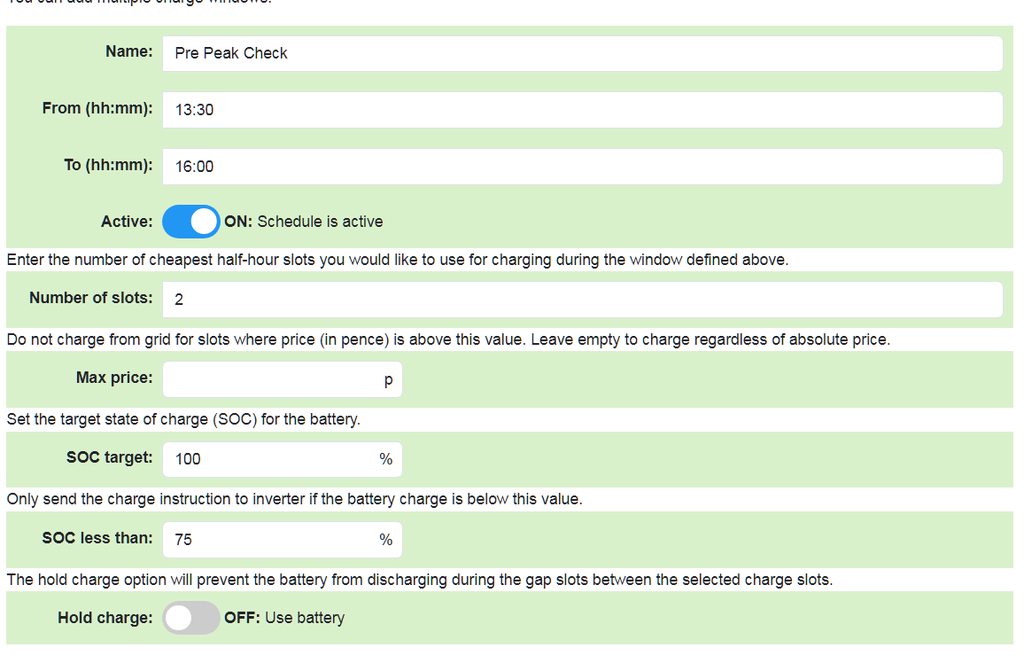Image resolution: width=1024 pixels, height=663 pixels.
Task: Click the Name field containing Pre Peak Check
Action: point(582,53)
